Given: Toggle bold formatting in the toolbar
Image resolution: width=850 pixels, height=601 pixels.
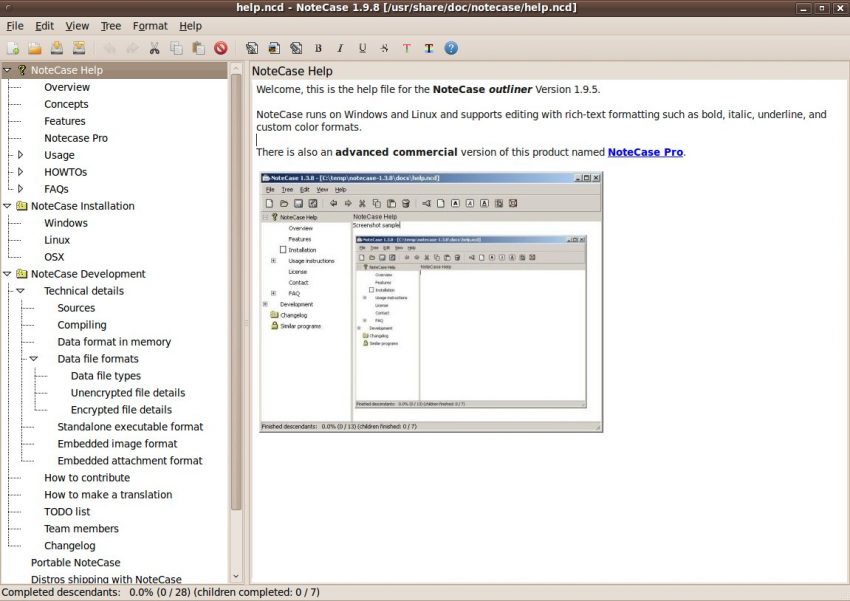Looking at the screenshot, I should (318, 47).
